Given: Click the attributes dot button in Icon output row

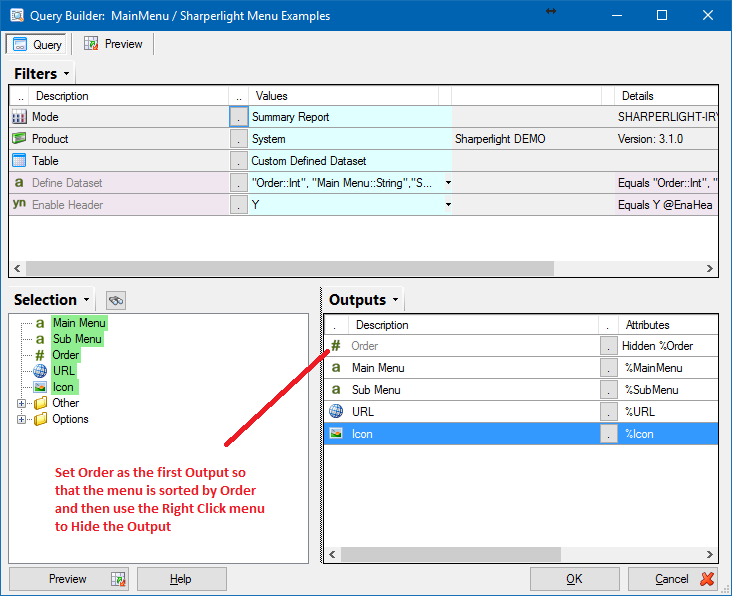Looking at the screenshot, I should tap(608, 434).
